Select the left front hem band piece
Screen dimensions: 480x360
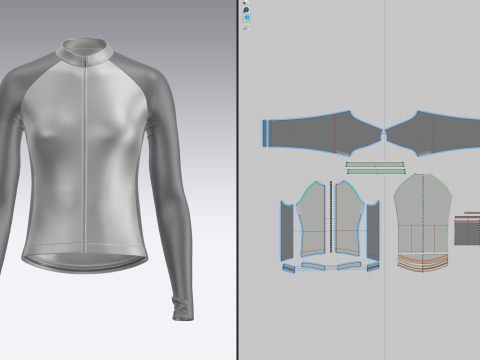(313, 266)
